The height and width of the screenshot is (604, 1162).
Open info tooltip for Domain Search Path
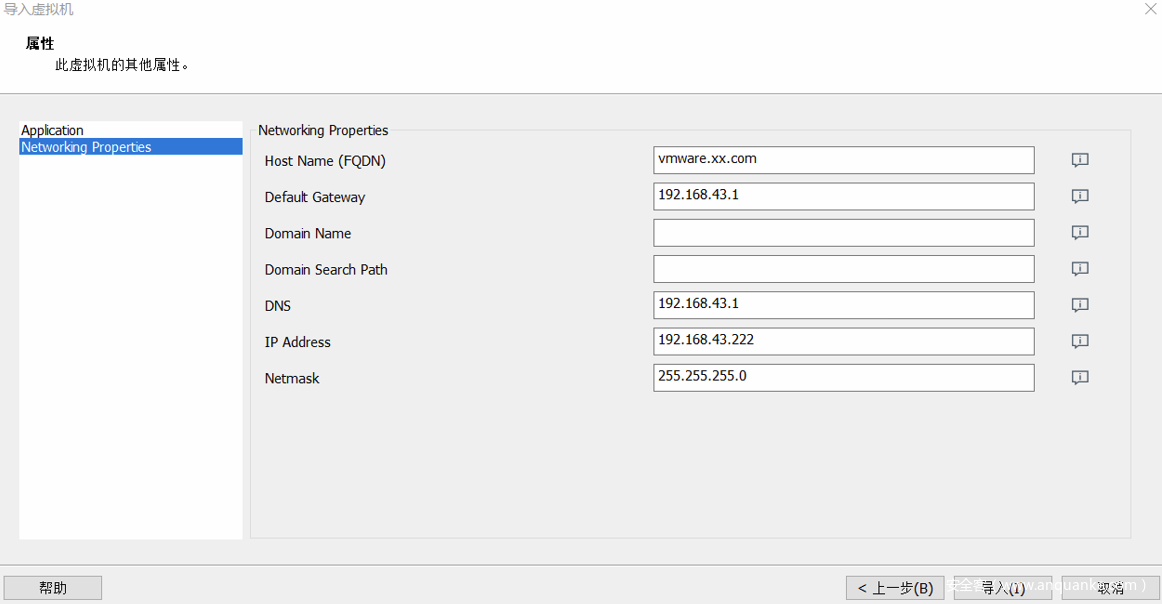1080,269
